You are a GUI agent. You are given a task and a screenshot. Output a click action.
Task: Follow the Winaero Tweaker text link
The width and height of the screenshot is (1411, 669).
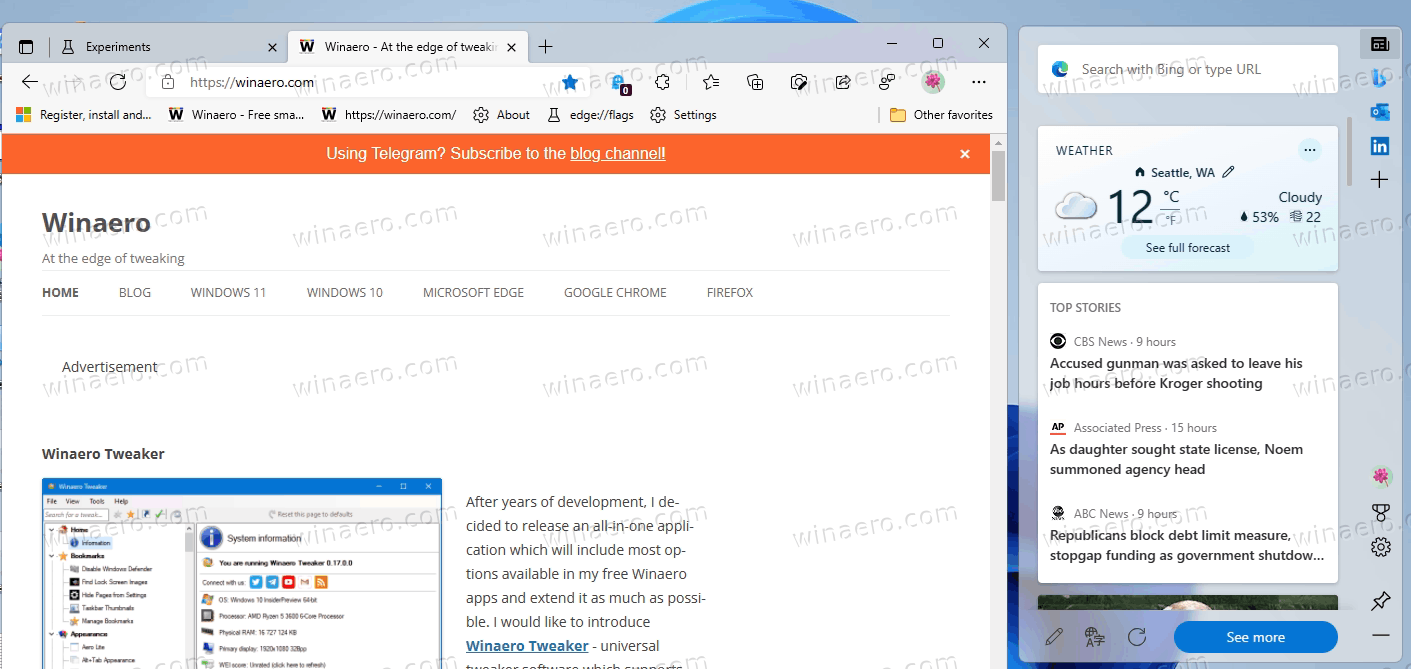click(527, 646)
